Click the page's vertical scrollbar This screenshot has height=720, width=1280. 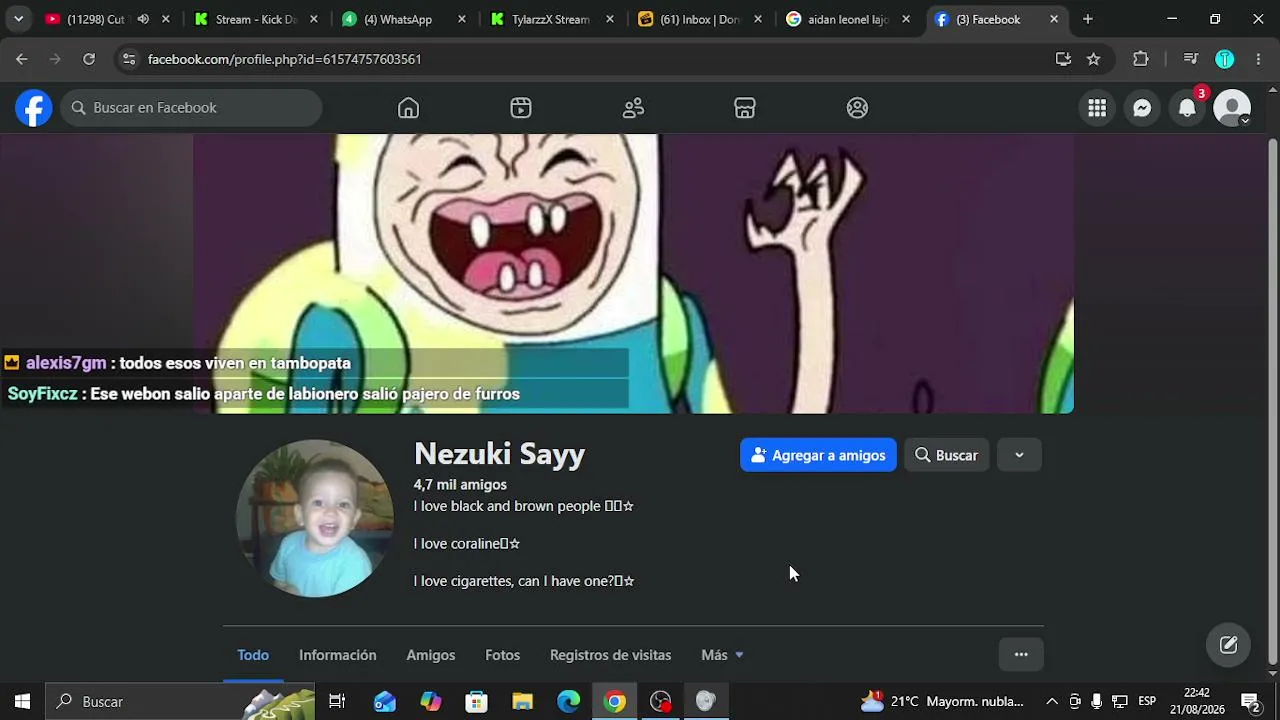point(1272,400)
